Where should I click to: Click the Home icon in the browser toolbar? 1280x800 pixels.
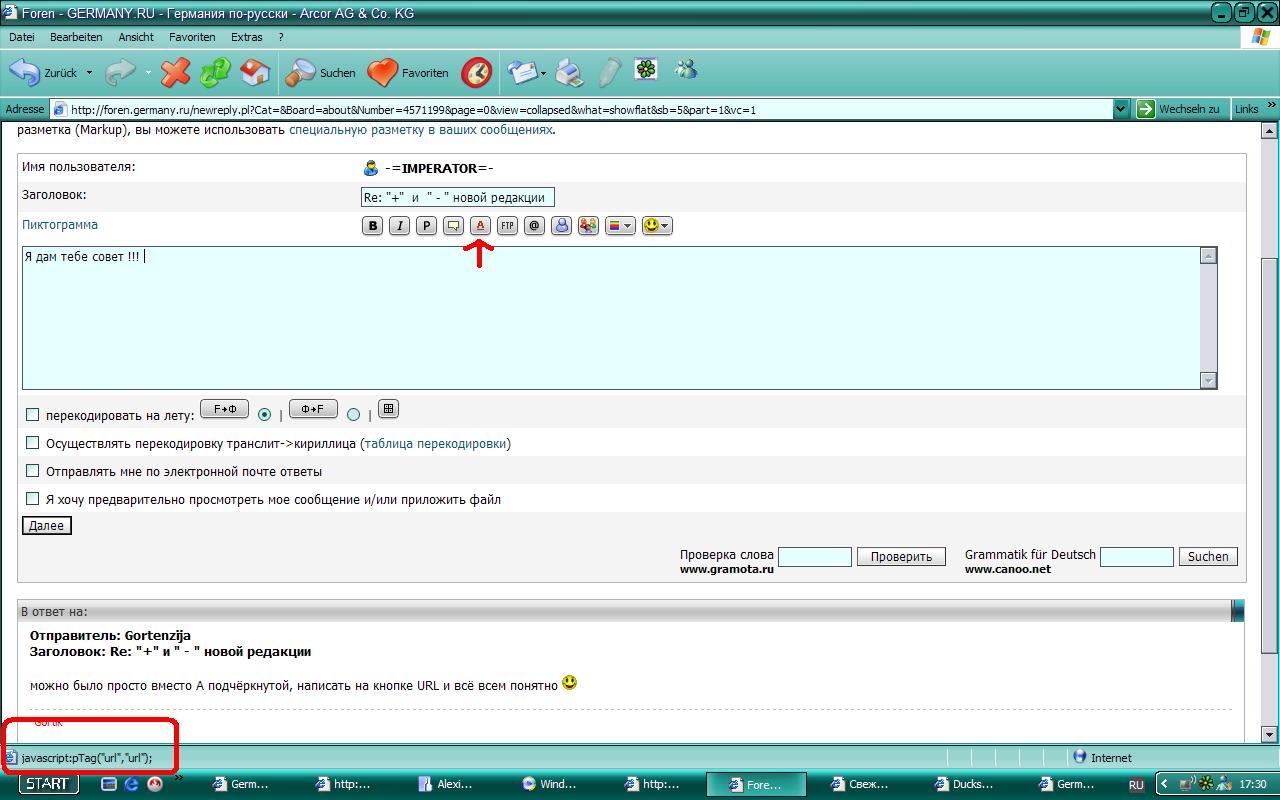[255, 72]
